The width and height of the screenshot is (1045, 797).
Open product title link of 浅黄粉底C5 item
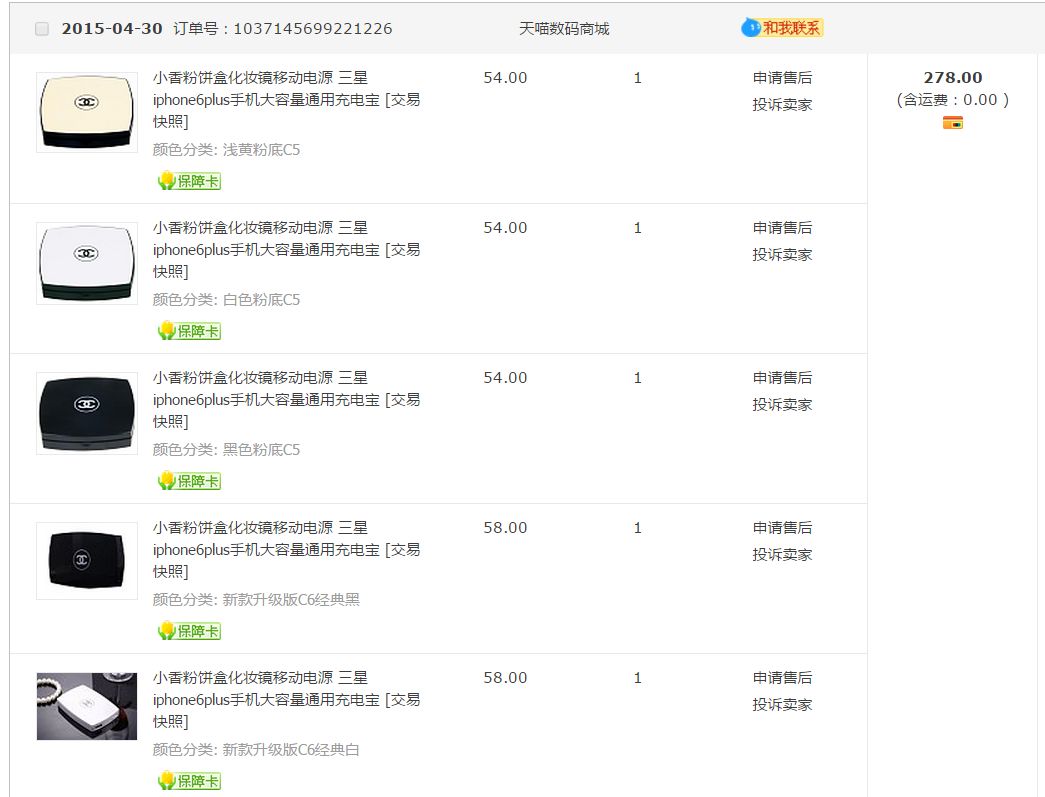pos(286,99)
